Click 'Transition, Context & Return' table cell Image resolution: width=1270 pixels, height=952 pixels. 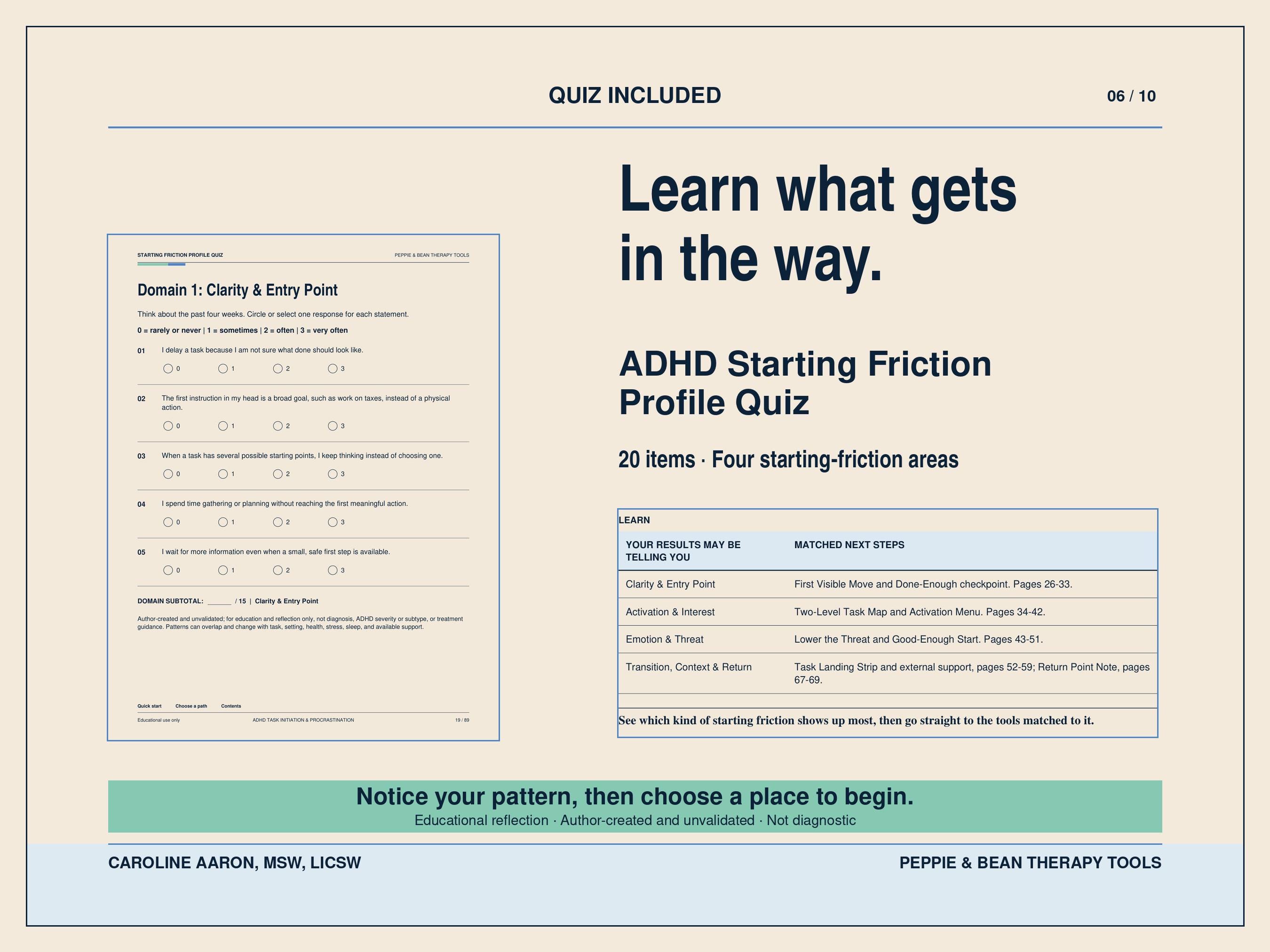pyautogui.click(x=689, y=667)
